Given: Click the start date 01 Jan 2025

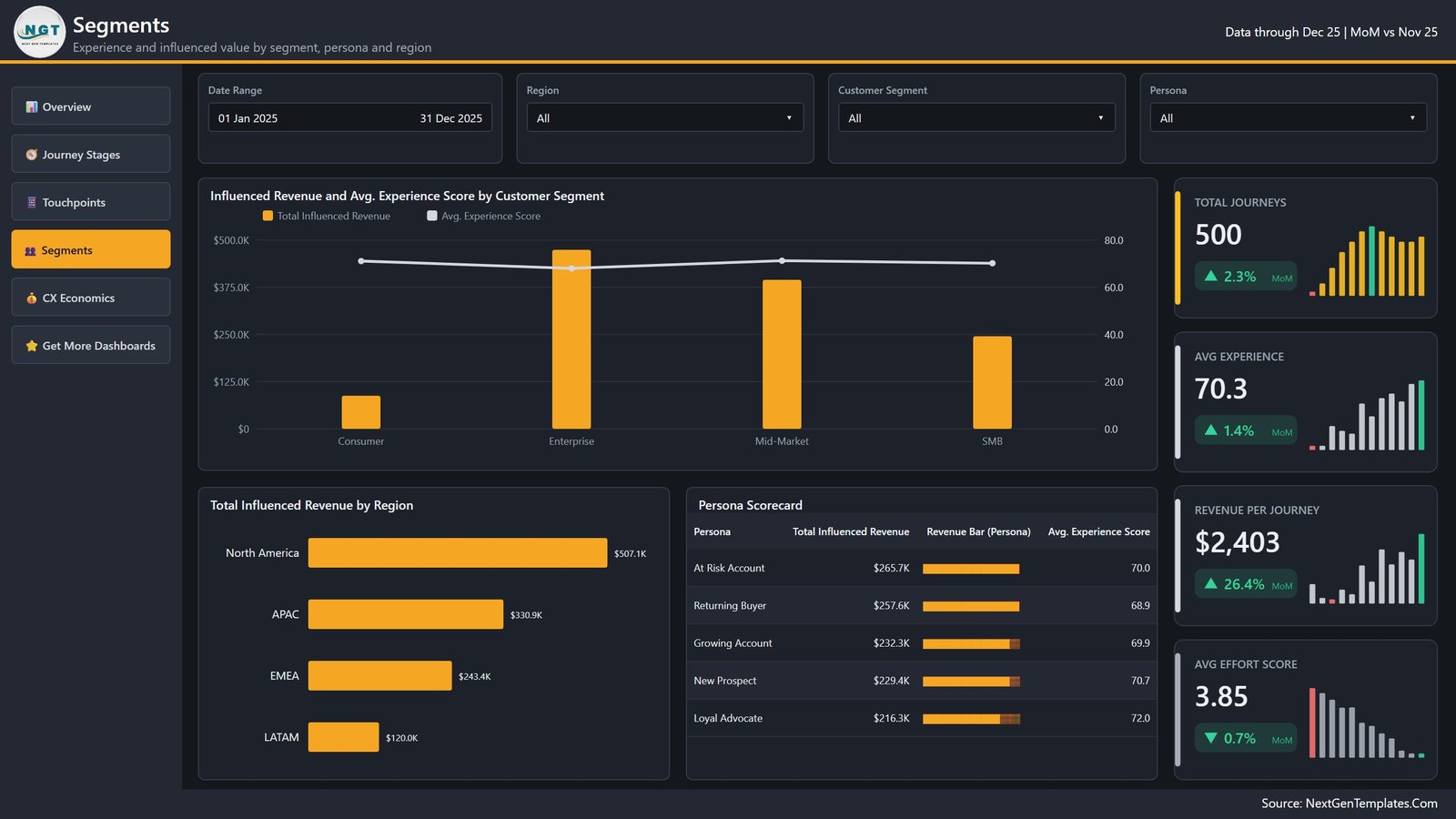Looking at the screenshot, I should click(x=248, y=118).
